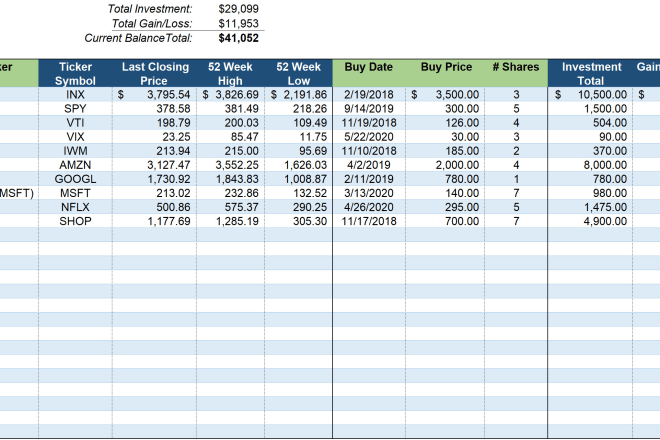This screenshot has height=440, width=660.
Task: Select SHOP 52 week low 305.30
Action: [299, 221]
